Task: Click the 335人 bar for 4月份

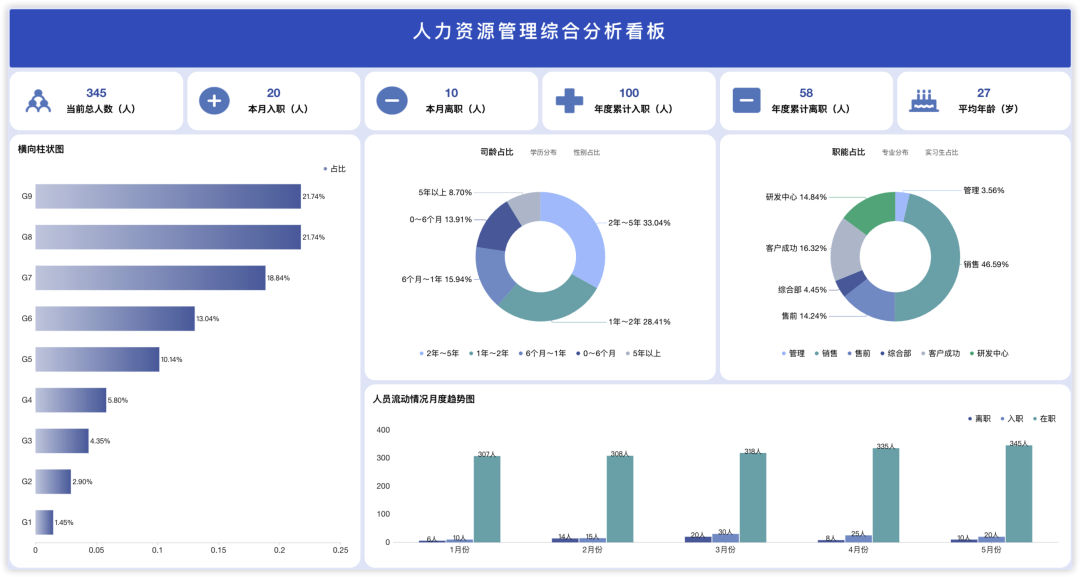Action: coord(886,495)
